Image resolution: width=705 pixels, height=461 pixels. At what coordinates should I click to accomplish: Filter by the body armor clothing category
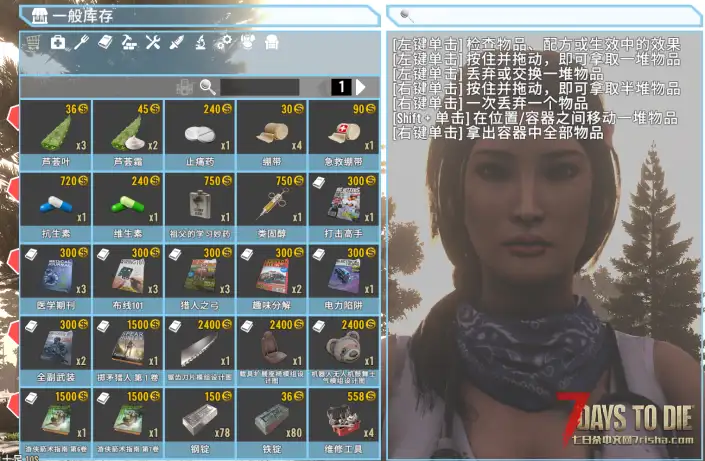pyautogui.click(x=248, y=43)
